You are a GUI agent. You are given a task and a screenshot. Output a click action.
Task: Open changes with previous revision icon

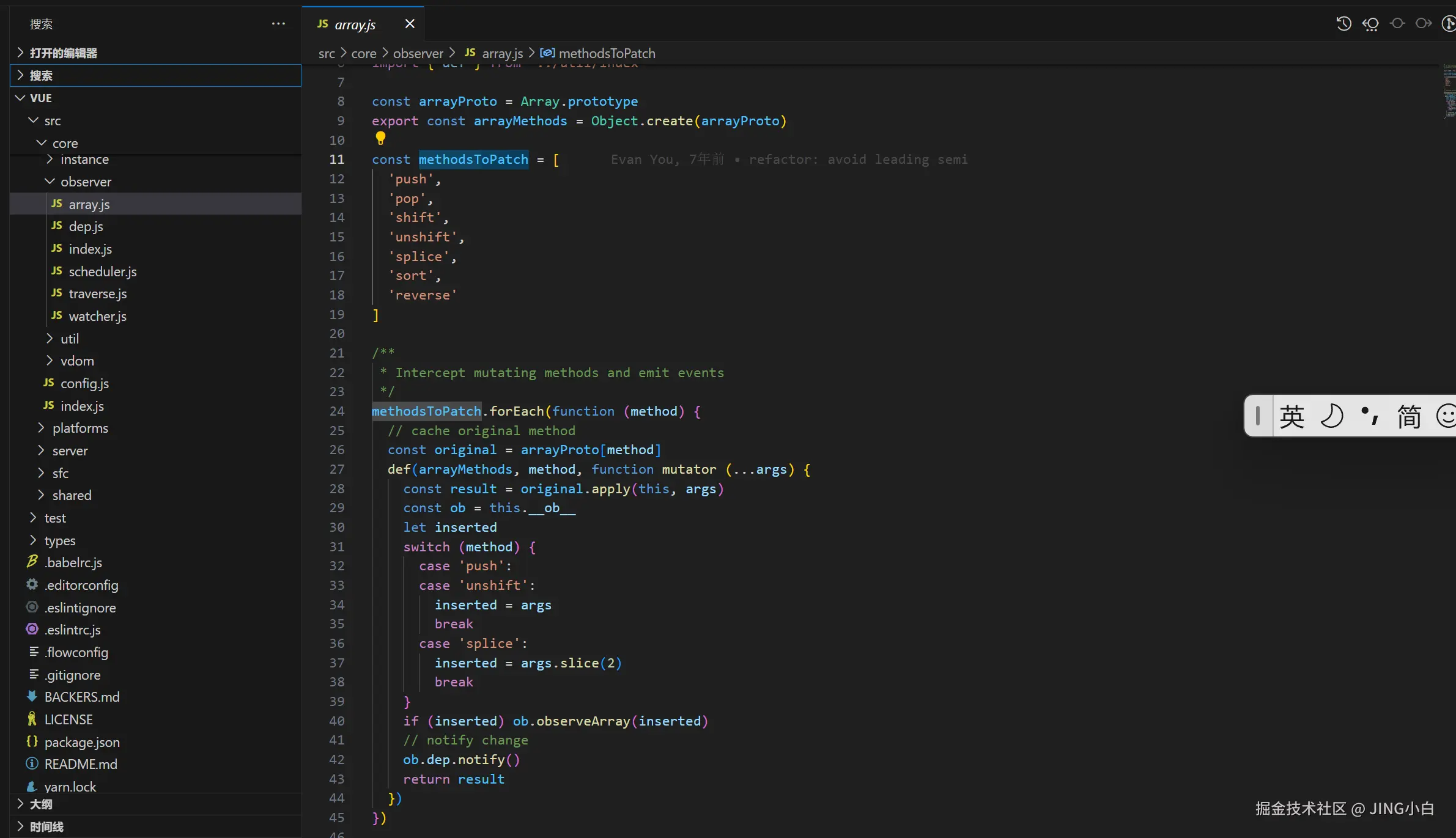(1370, 24)
